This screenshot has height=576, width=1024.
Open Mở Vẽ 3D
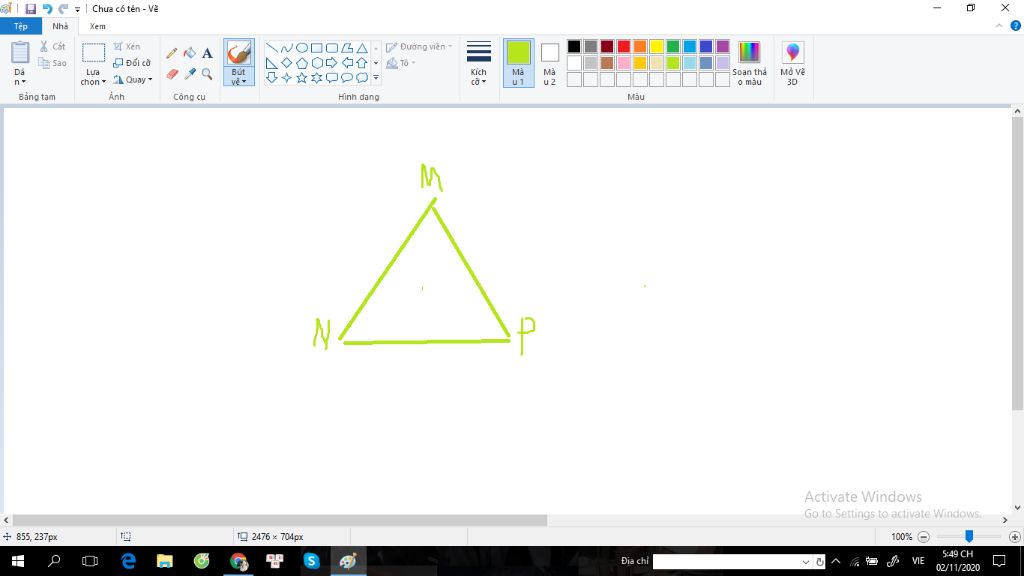click(792, 63)
